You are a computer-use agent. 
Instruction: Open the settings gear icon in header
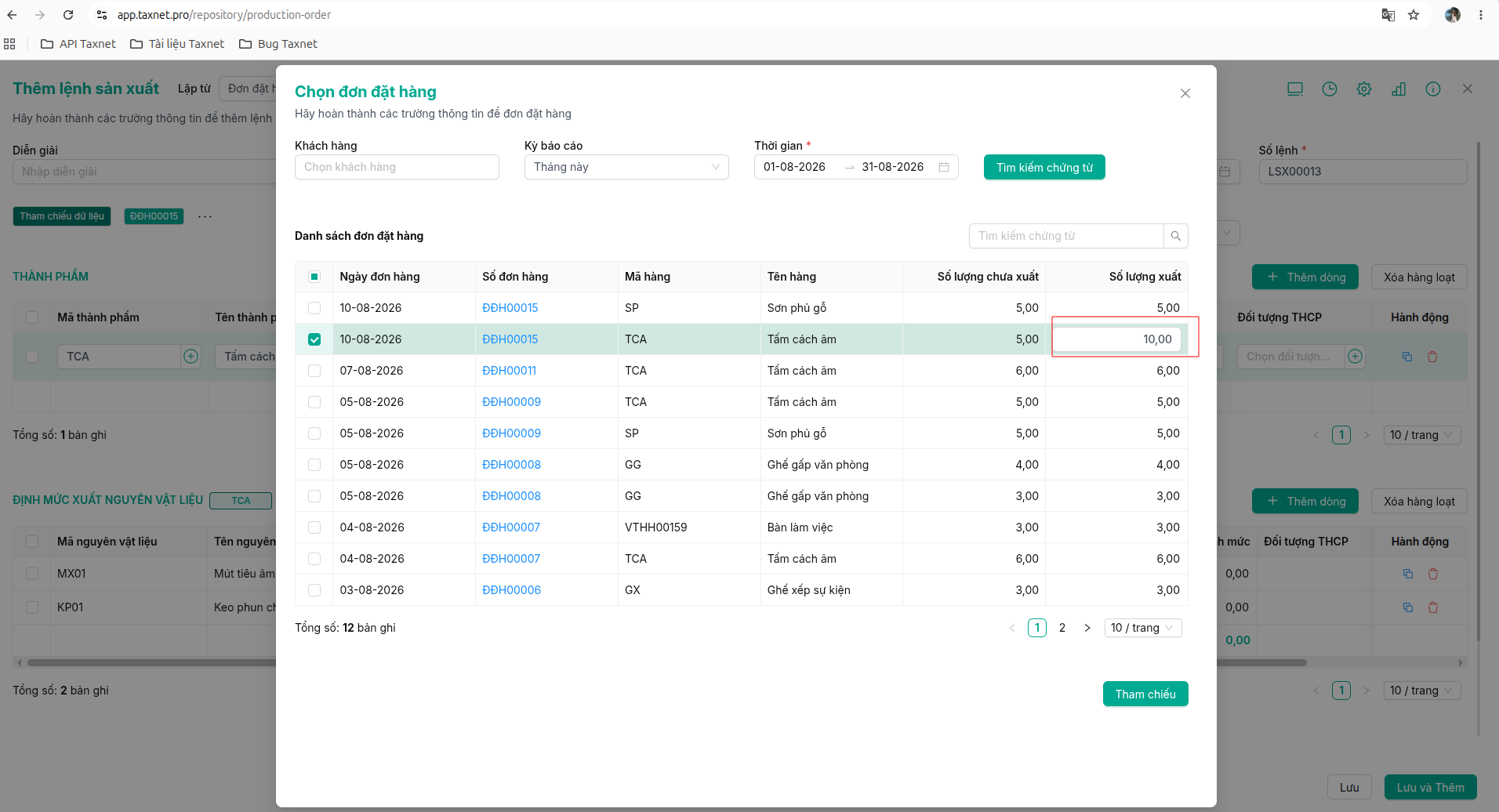coord(1364,89)
